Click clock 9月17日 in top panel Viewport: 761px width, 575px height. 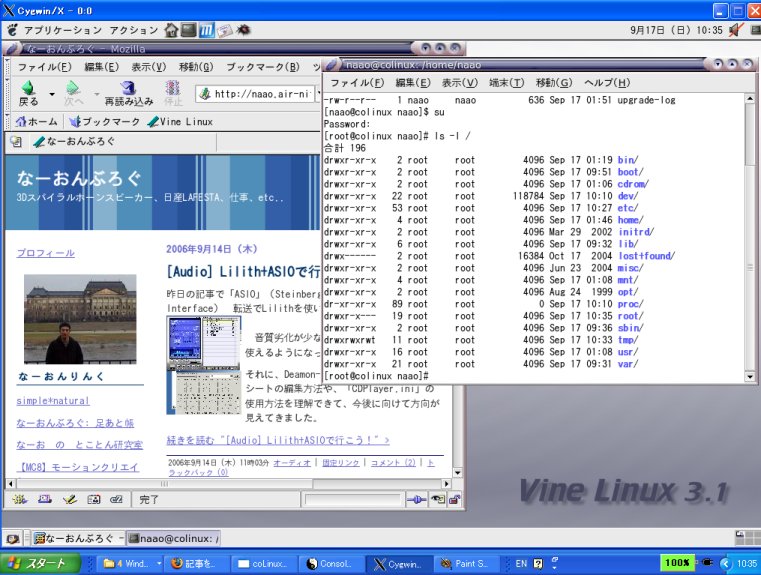pos(676,30)
